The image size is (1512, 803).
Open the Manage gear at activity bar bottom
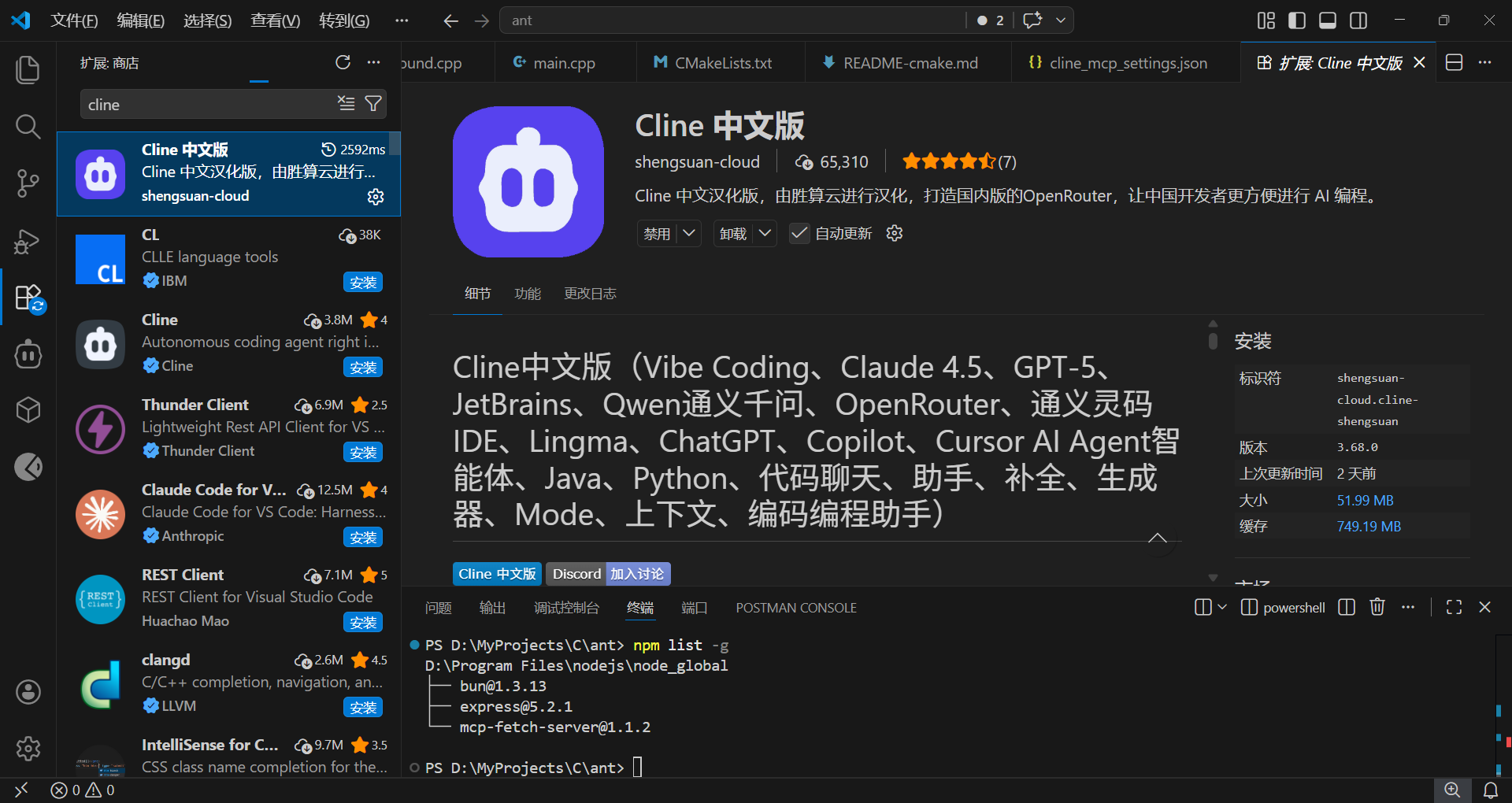pyautogui.click(x=28, y=748)
